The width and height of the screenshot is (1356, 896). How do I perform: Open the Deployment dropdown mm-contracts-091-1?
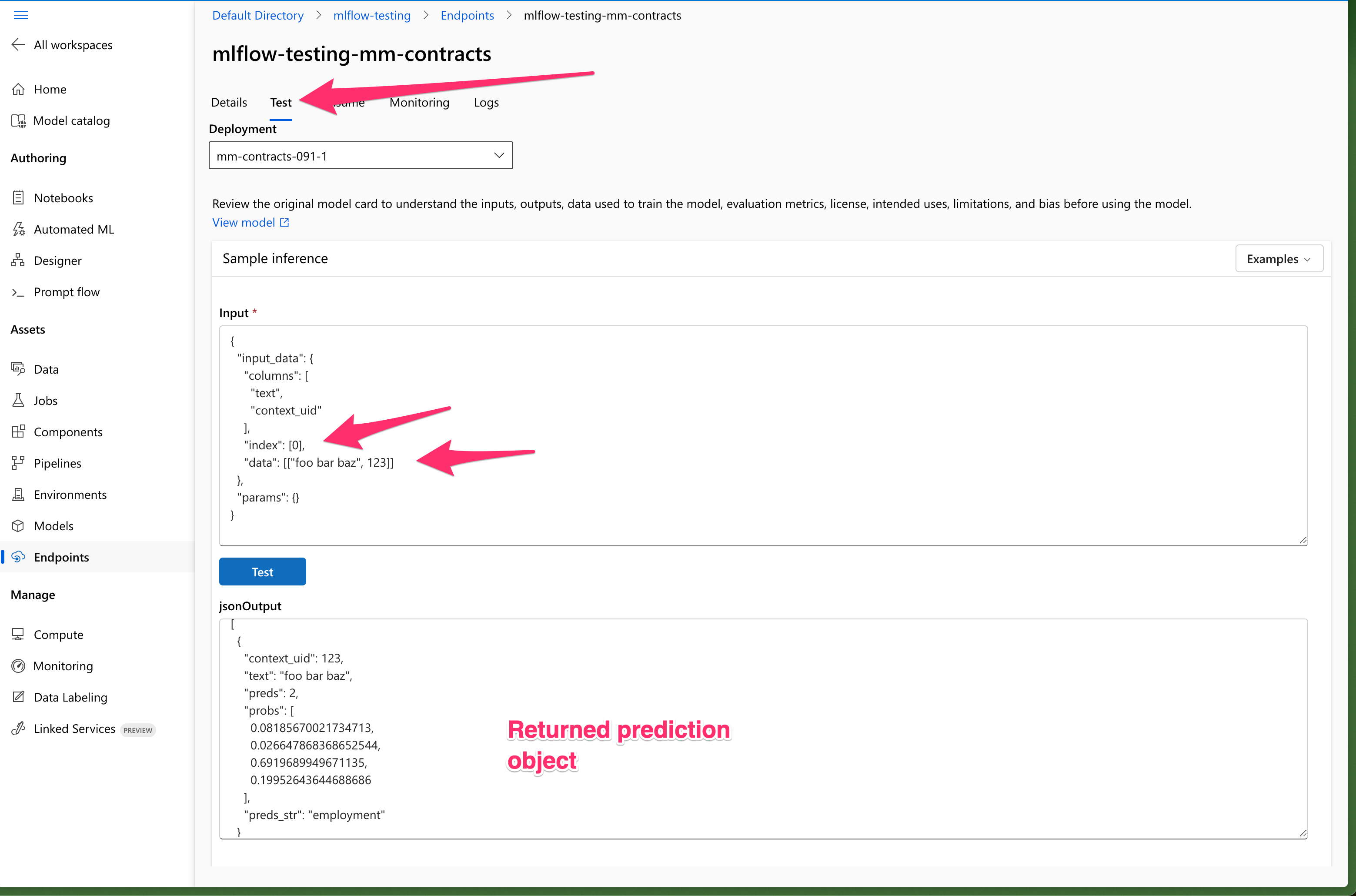[x=361, y=155]
